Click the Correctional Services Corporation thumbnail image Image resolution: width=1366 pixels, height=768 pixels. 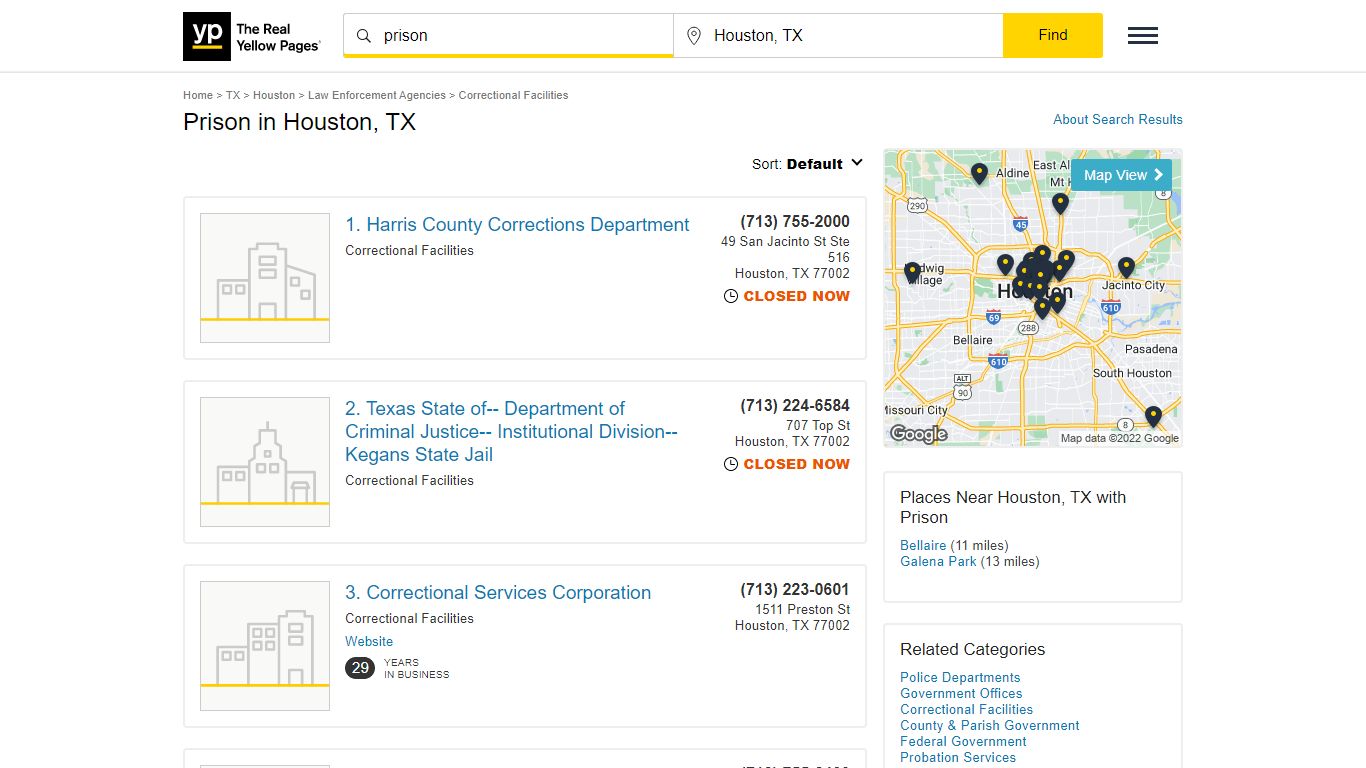(265, 646)
